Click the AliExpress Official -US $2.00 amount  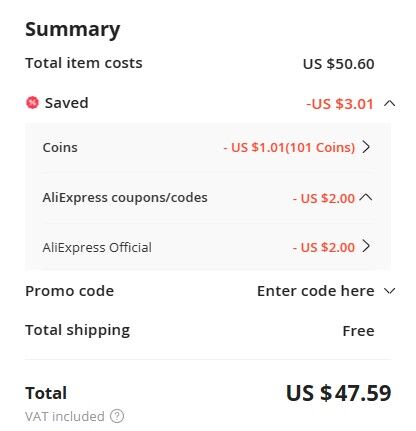[324, 247]
